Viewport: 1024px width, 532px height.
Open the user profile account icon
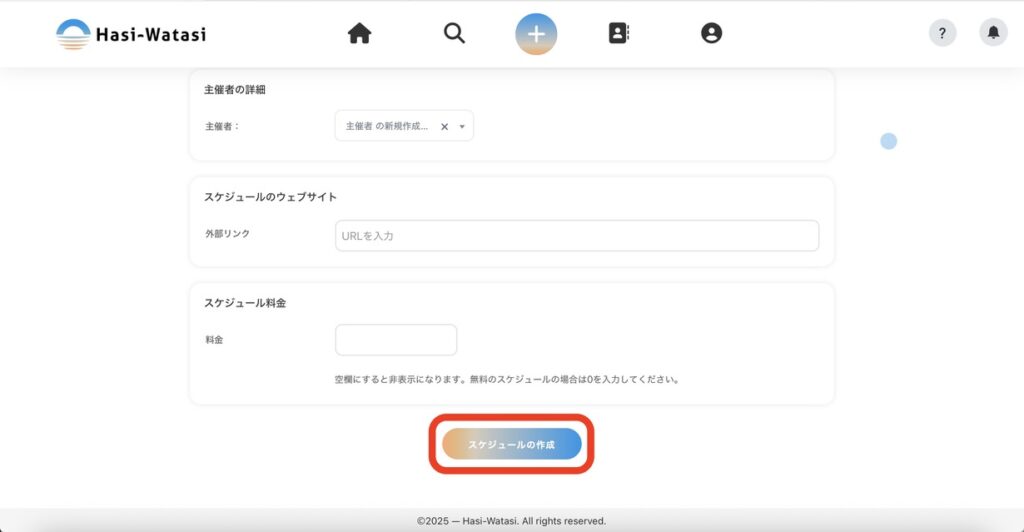(x=711, y=34)
